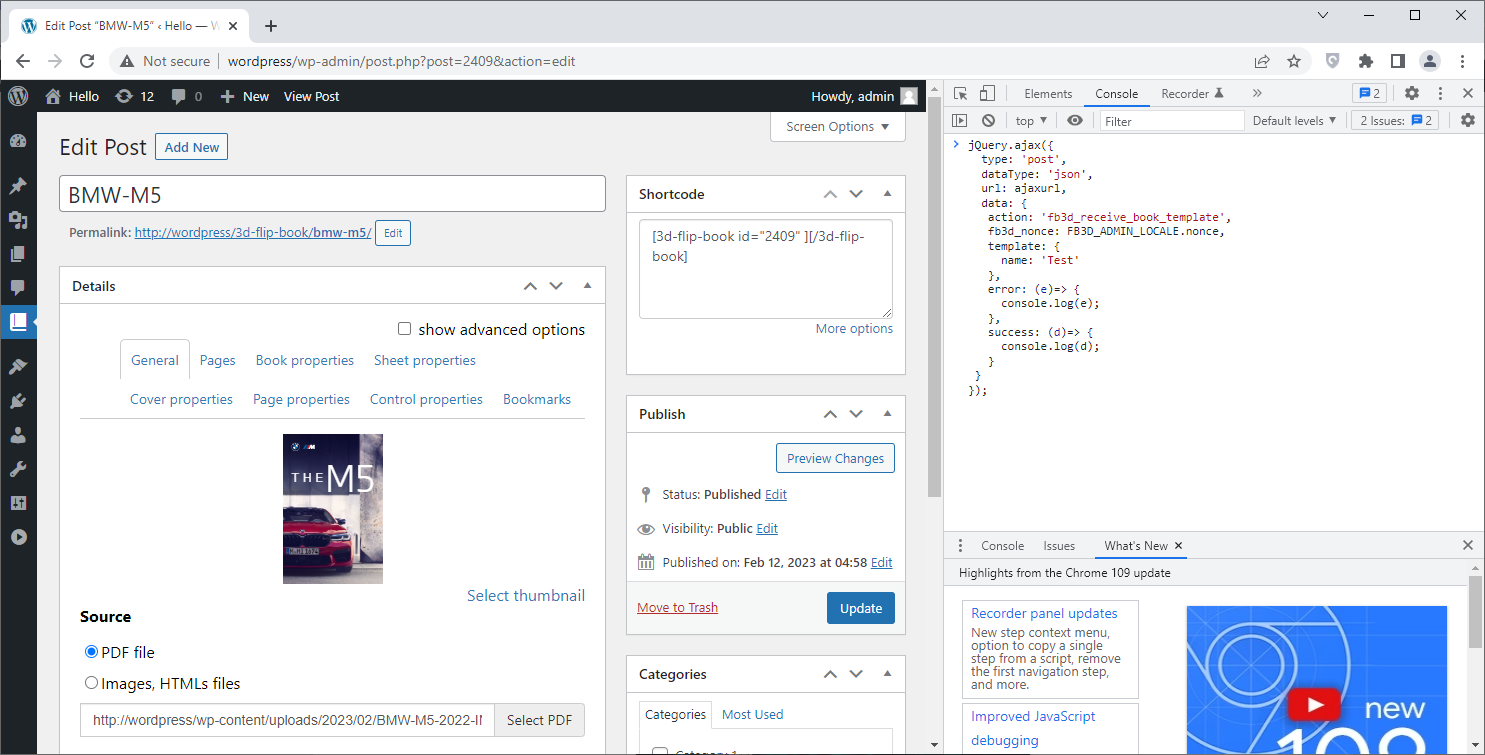This screenshot has height=755, width=1485.
Task: Toggle the Categories panel triangle
Action: pos(887,673)
